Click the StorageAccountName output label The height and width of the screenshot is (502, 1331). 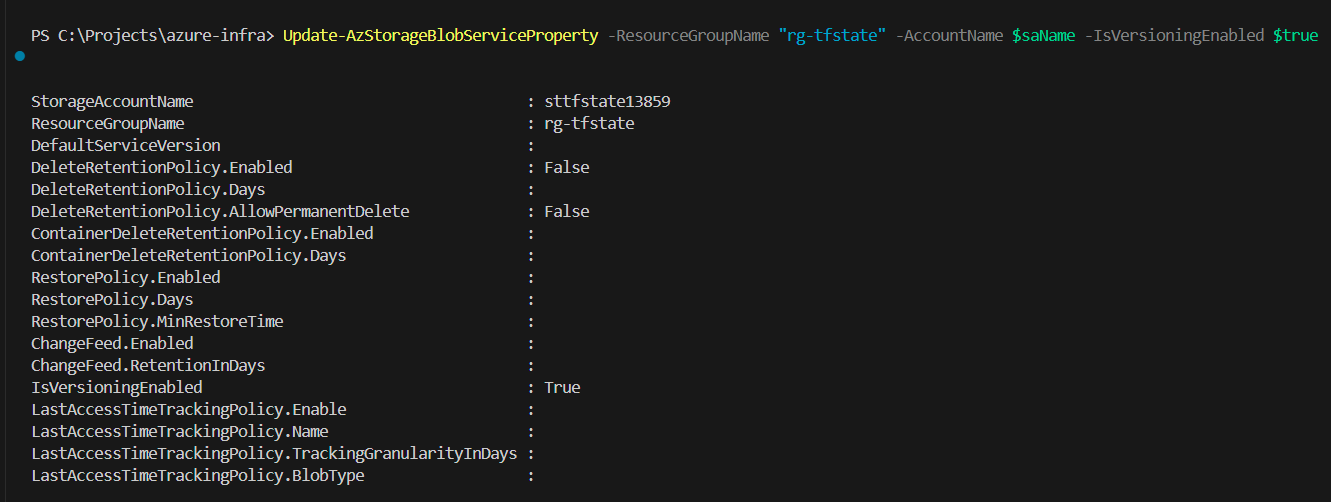pyautogui.click(x=112, y=102)
